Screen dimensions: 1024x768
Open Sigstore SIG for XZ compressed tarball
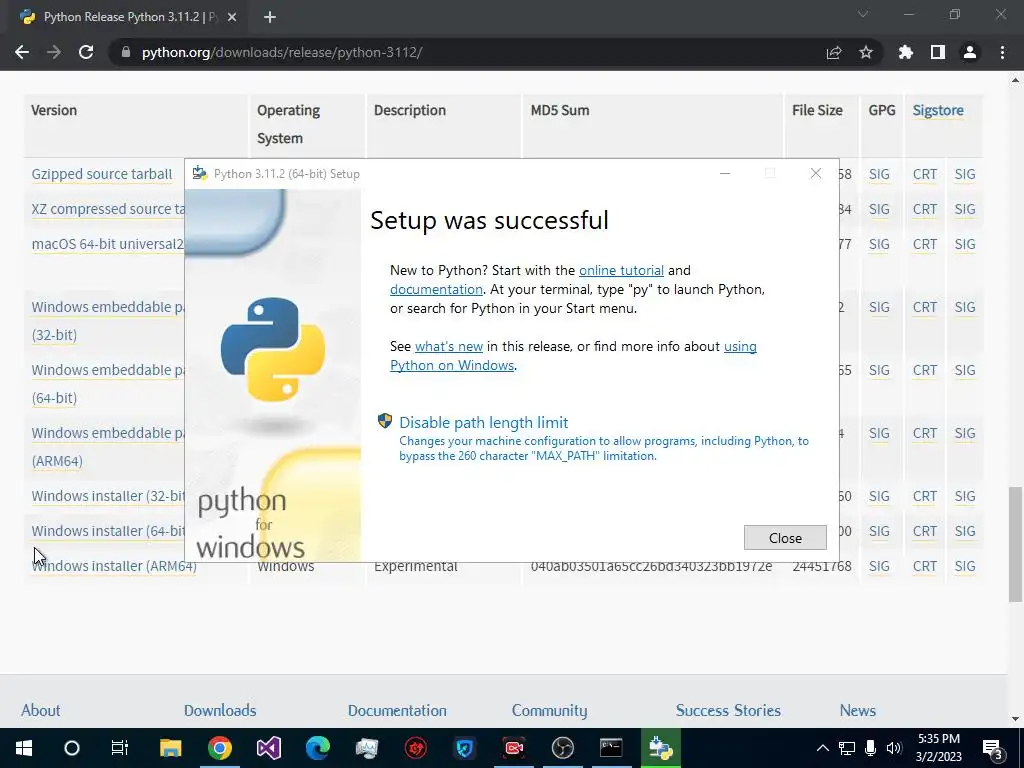[x=965, y=209]
